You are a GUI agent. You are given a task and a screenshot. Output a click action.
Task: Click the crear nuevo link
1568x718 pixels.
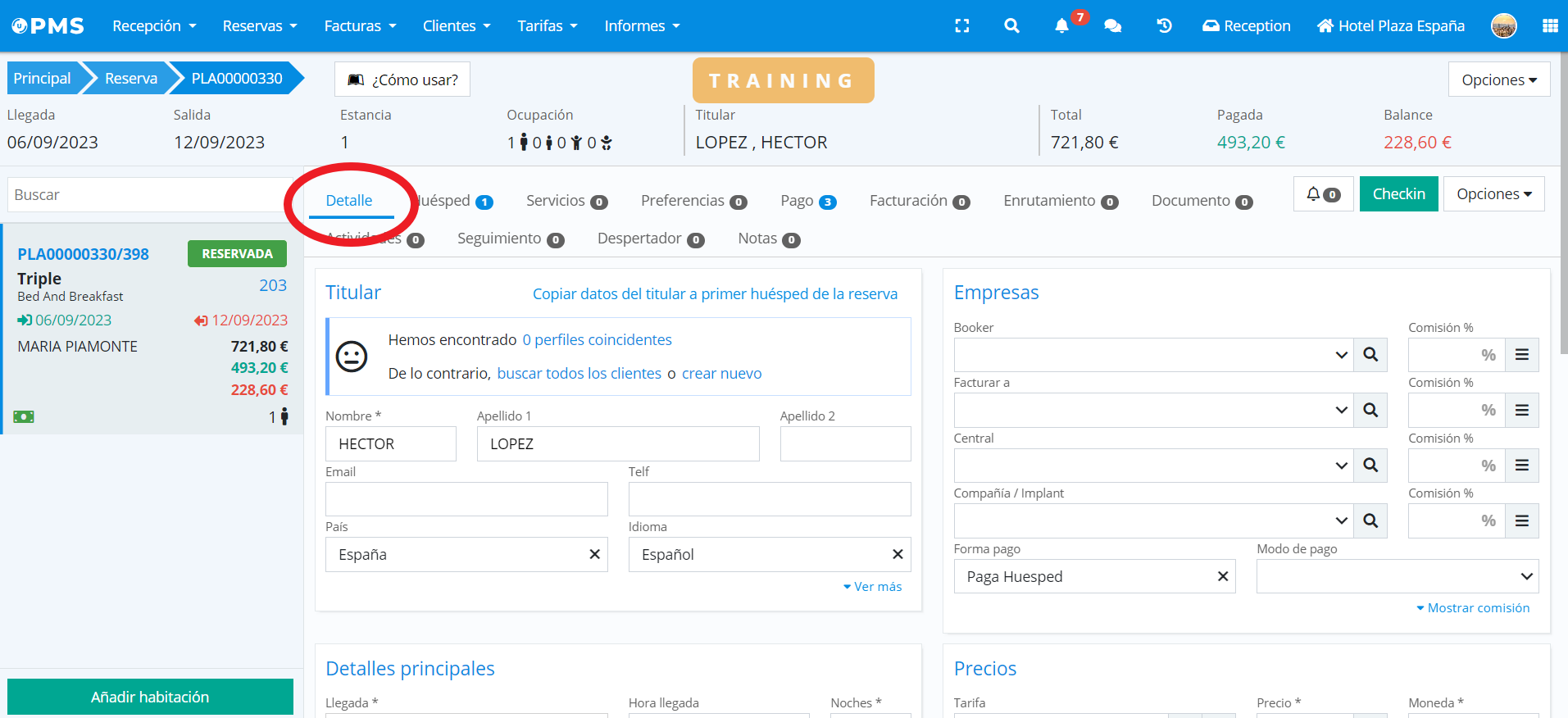pos(721,374)
